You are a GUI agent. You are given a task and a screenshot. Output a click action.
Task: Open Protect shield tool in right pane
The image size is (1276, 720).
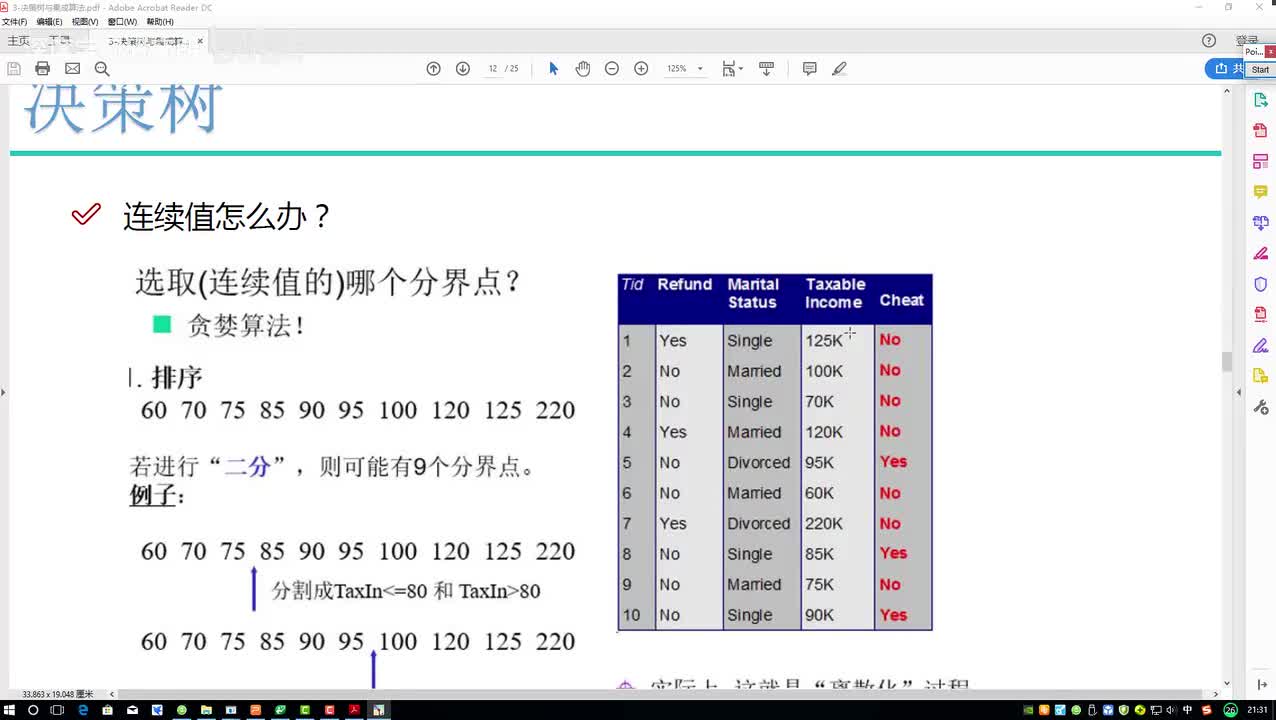tap(1261, 284)
